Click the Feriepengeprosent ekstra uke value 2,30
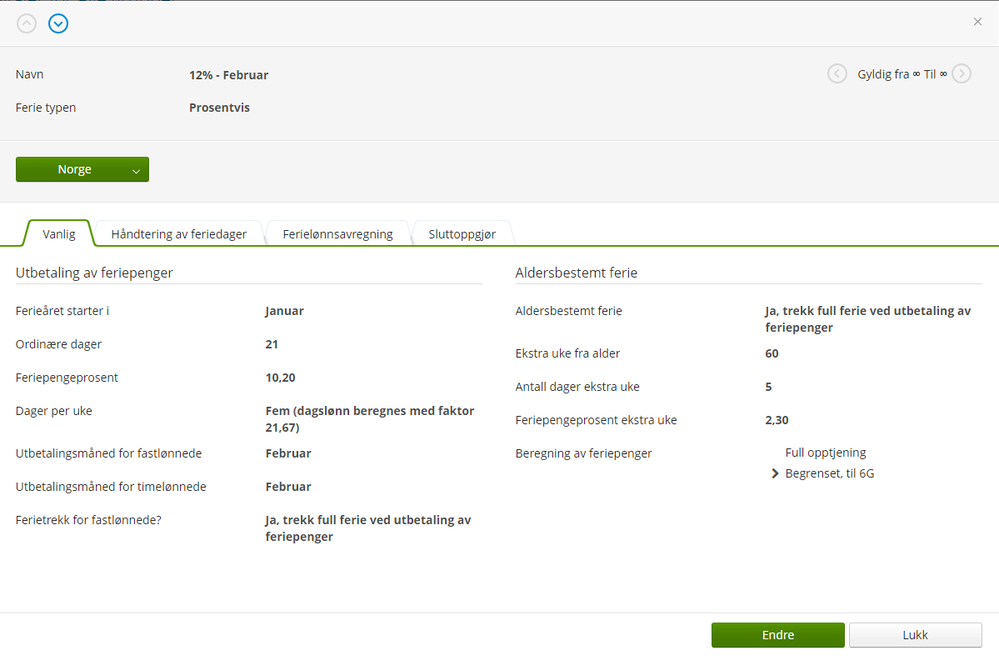This screenshot has width=999, height=656. pos(777,420)
